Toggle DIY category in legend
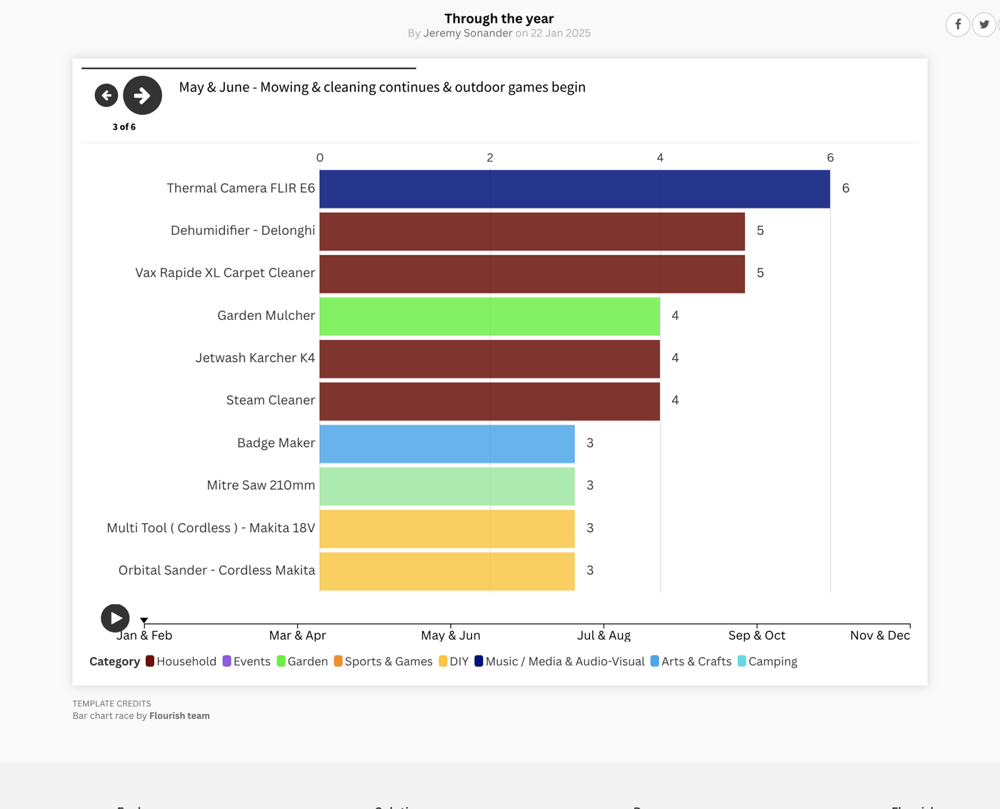Viewport: 1000px width, 809px height. coord(453,661)
